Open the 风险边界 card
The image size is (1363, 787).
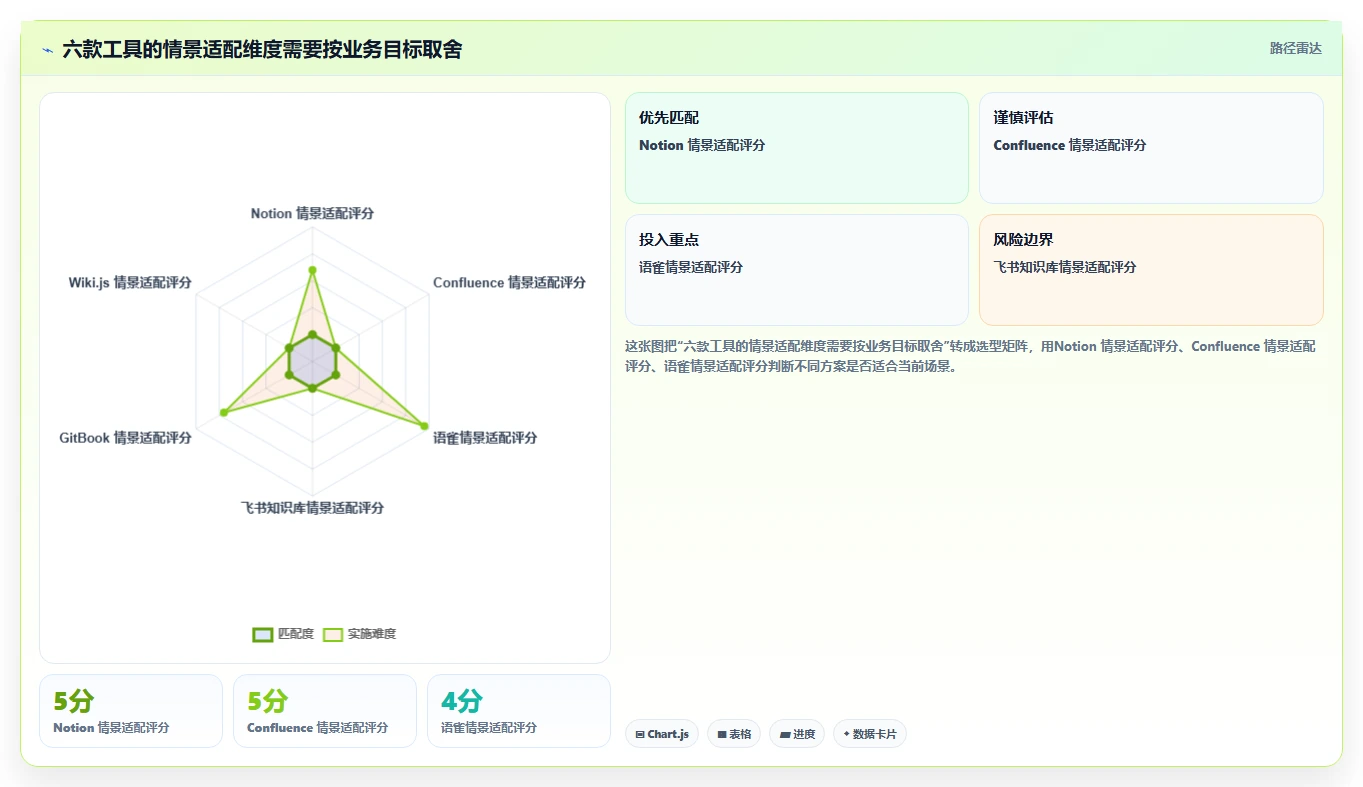(1151, 270)
